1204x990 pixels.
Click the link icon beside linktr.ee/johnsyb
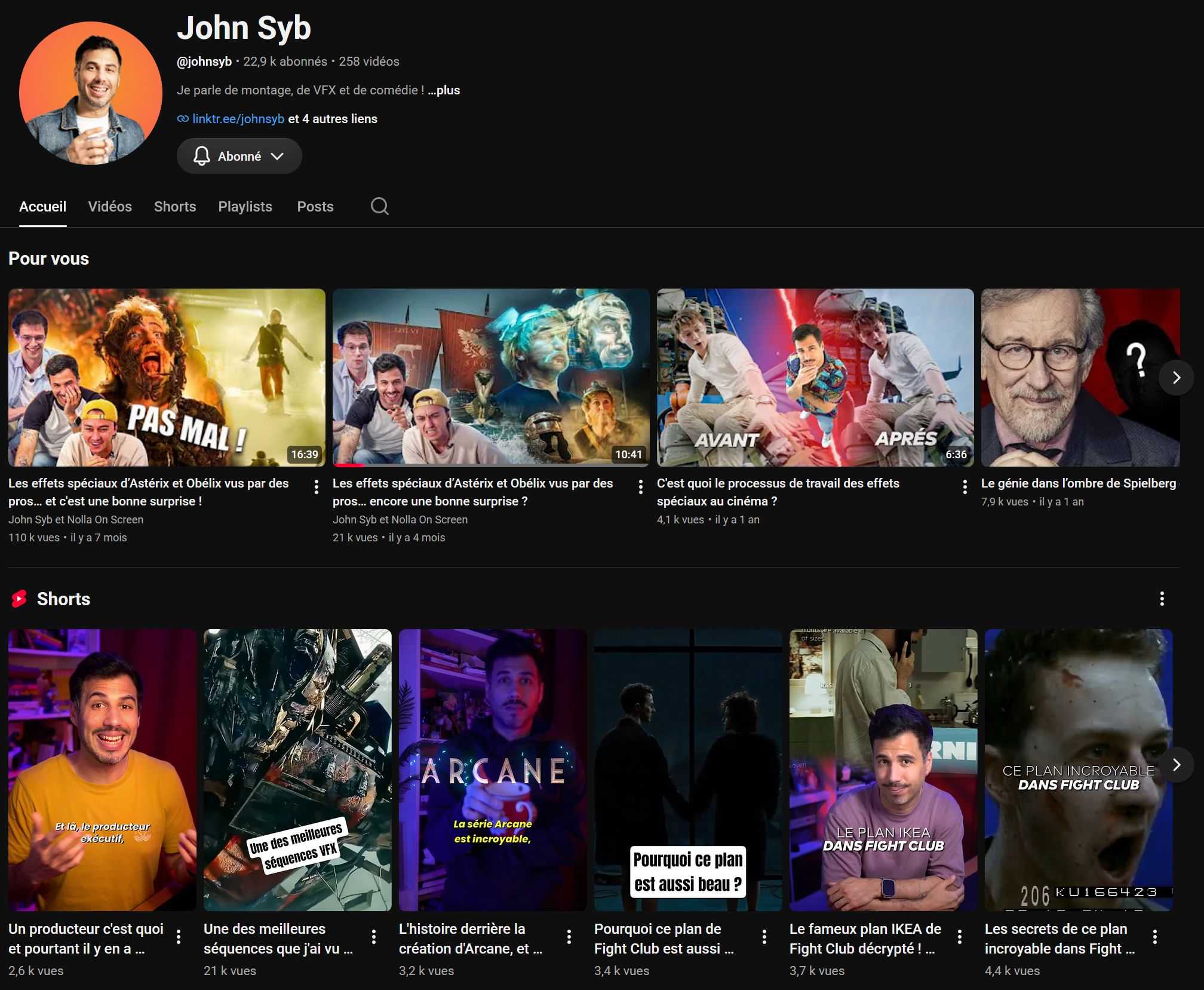183,119
